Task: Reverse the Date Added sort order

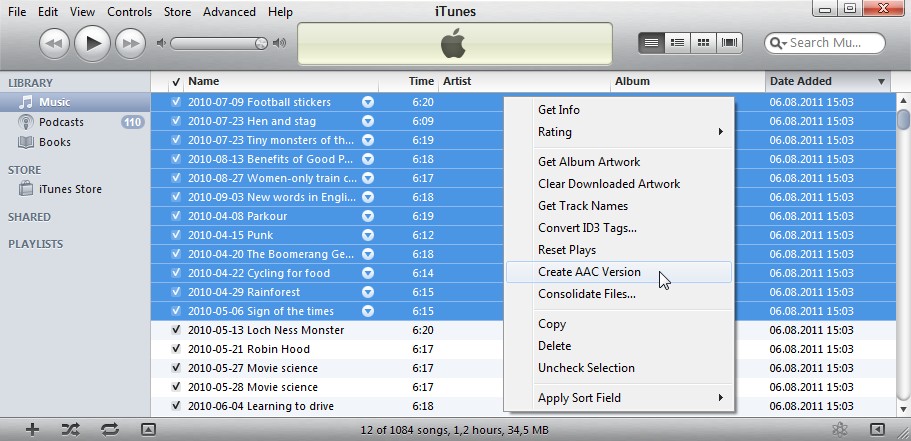Action: point(827,81)
